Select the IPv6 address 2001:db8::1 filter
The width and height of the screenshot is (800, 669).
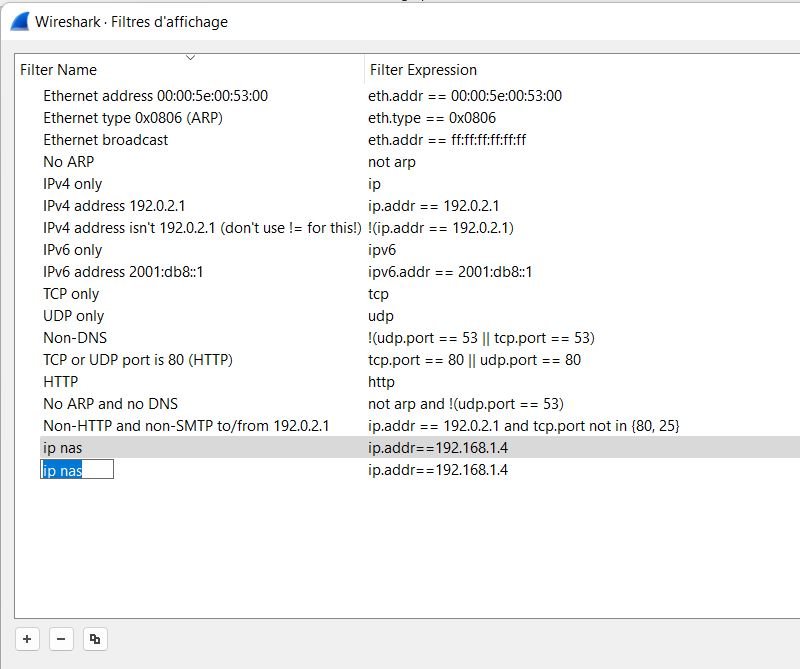pyautogui.click(x=123, y=272)
